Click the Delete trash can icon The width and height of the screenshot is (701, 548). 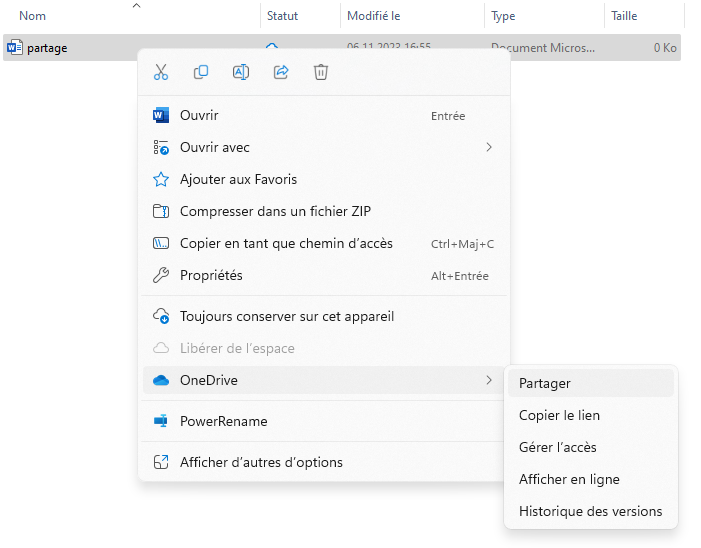[321, 72]
